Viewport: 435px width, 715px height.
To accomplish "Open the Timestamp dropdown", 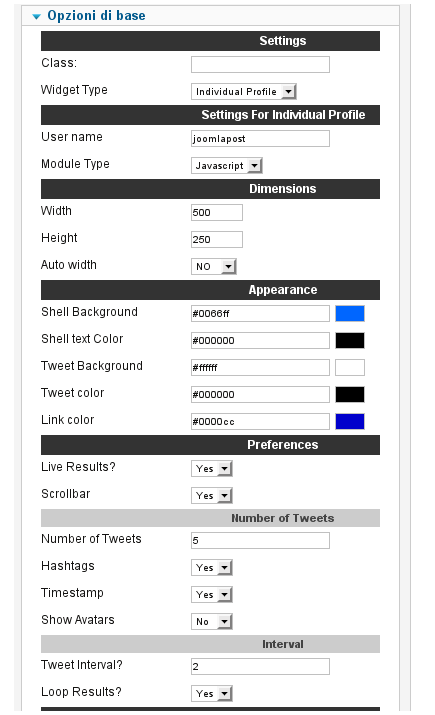I will 212,594.
